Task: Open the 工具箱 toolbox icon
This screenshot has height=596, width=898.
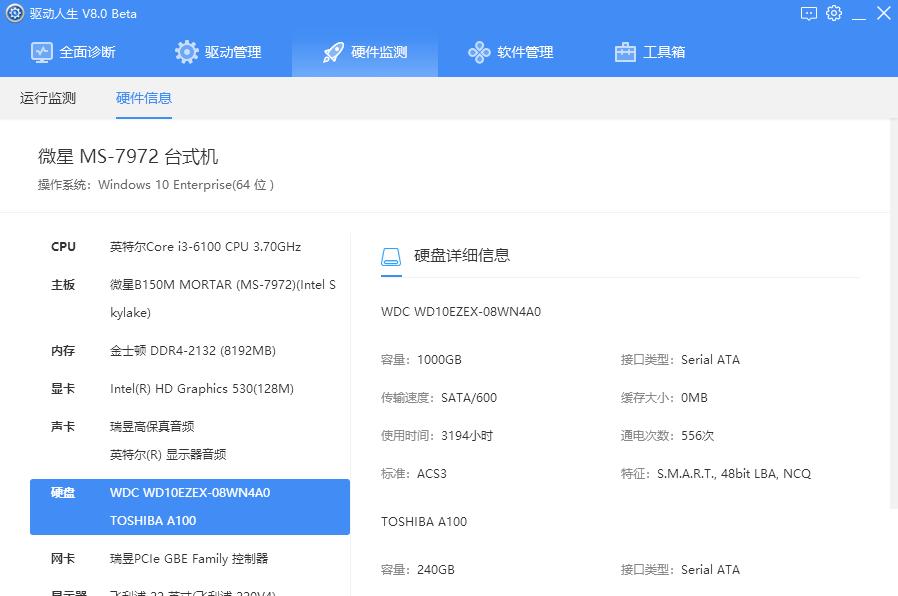Action: (x=625, y=51)
